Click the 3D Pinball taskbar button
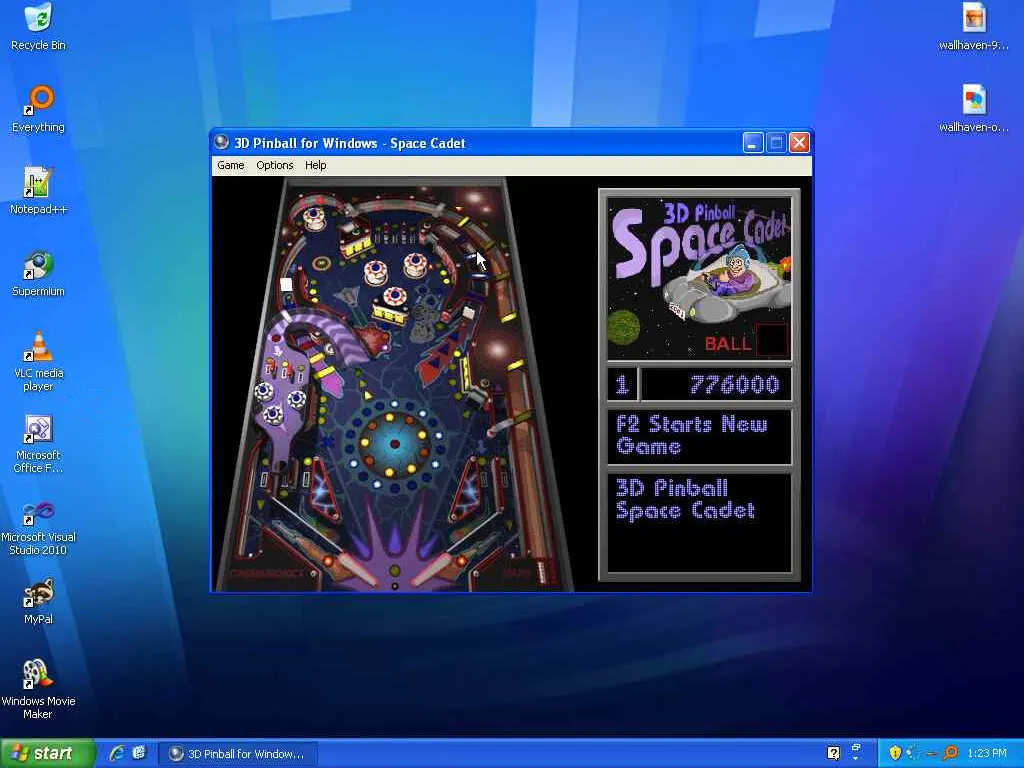Screen dimensions: 1024x768 (x=238, y=754)
